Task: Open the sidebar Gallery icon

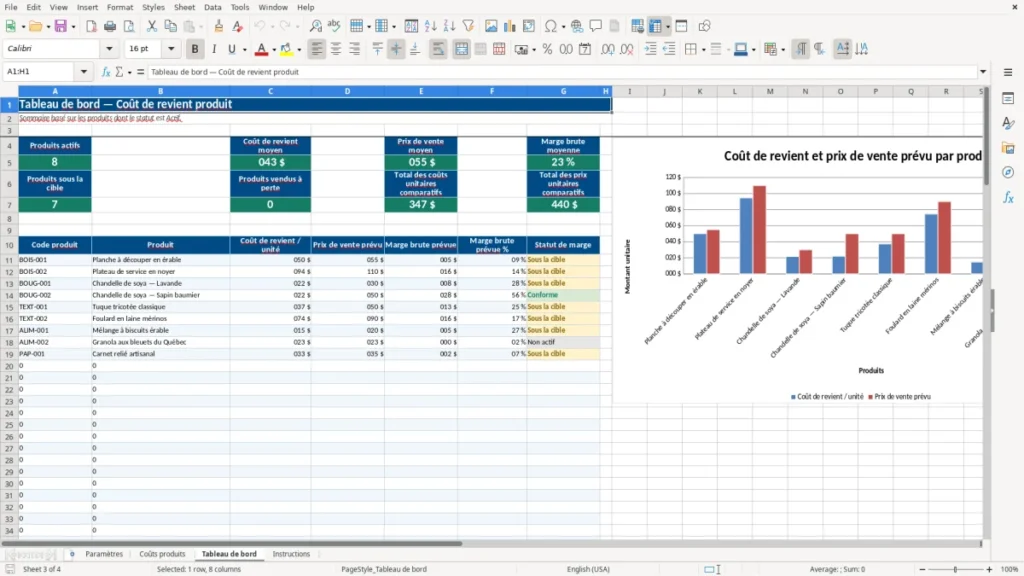Action: pyautogui.click(x=1008, y=148)
